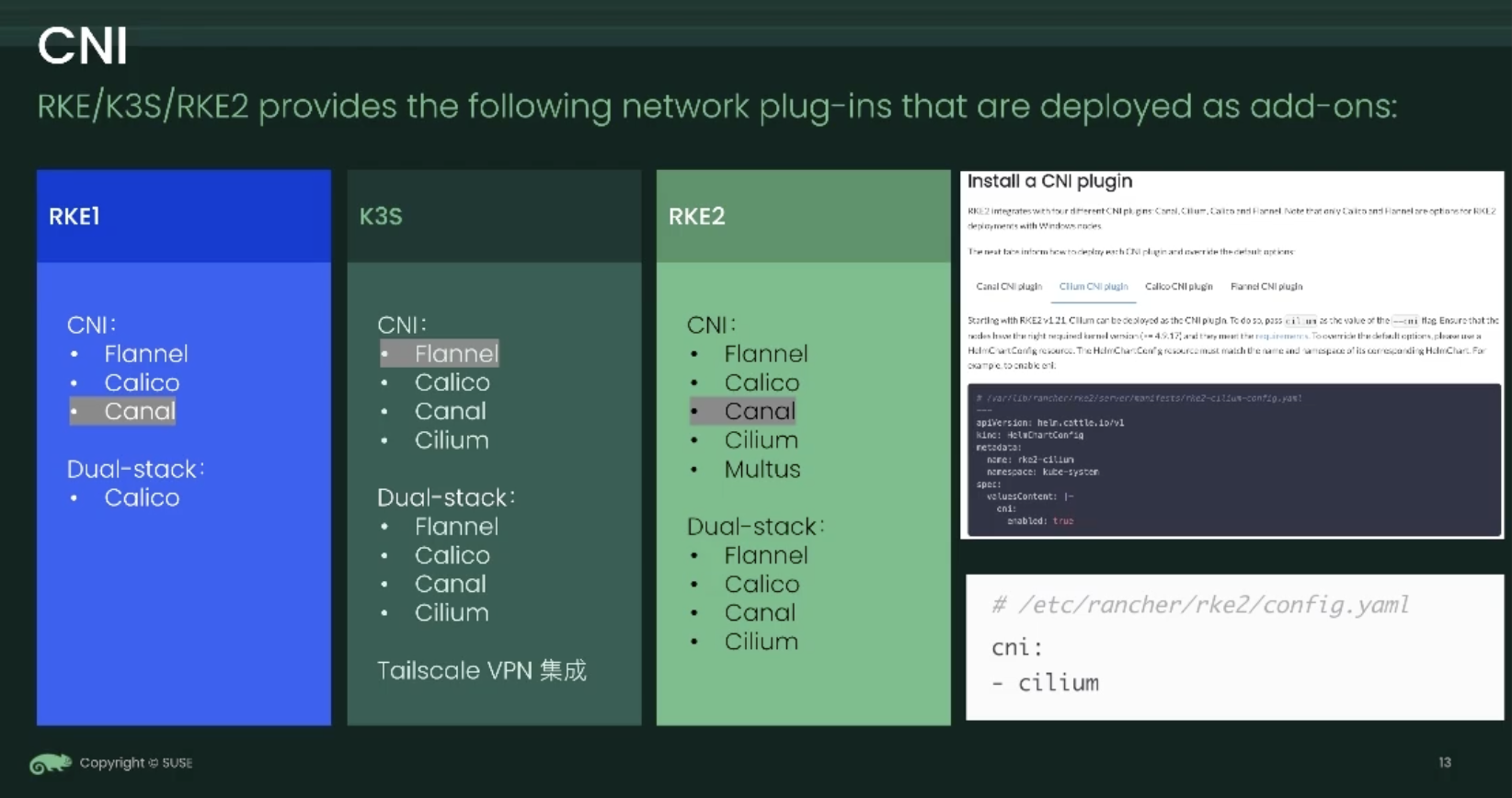Click the slide number 13
Image resolution: width=1512 pixels, height=798 pixels.
1444,762
